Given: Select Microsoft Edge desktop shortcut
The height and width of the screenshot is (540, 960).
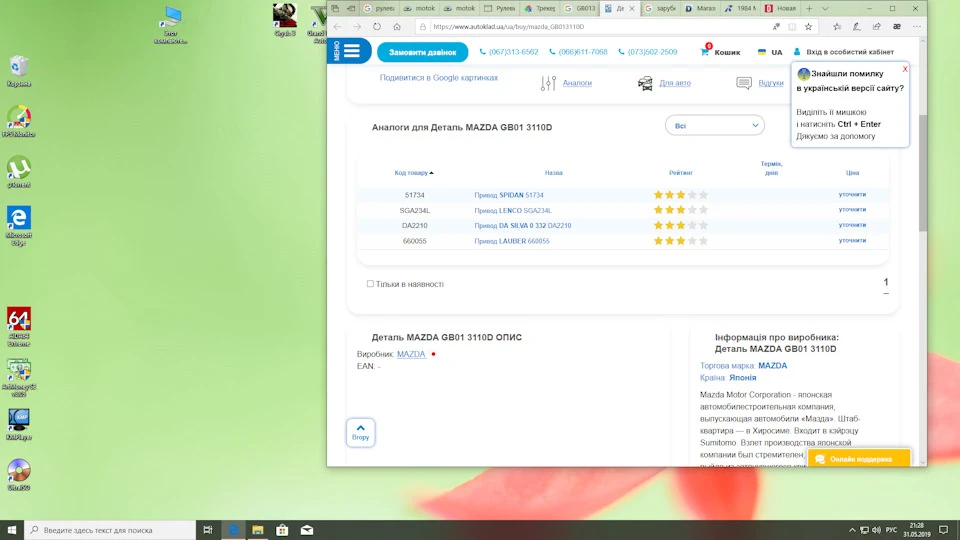Looking at the screenshot, I should [18, 226].
